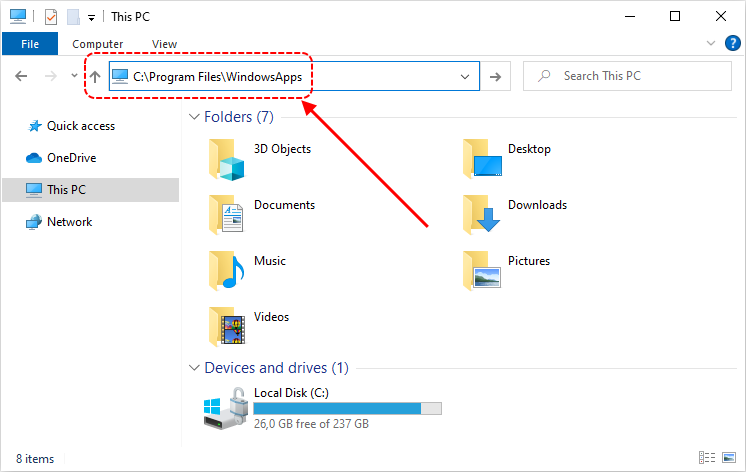Viewport: 746px width, 472px height.
Task: Select the Music folder icon
Action: 226,271
